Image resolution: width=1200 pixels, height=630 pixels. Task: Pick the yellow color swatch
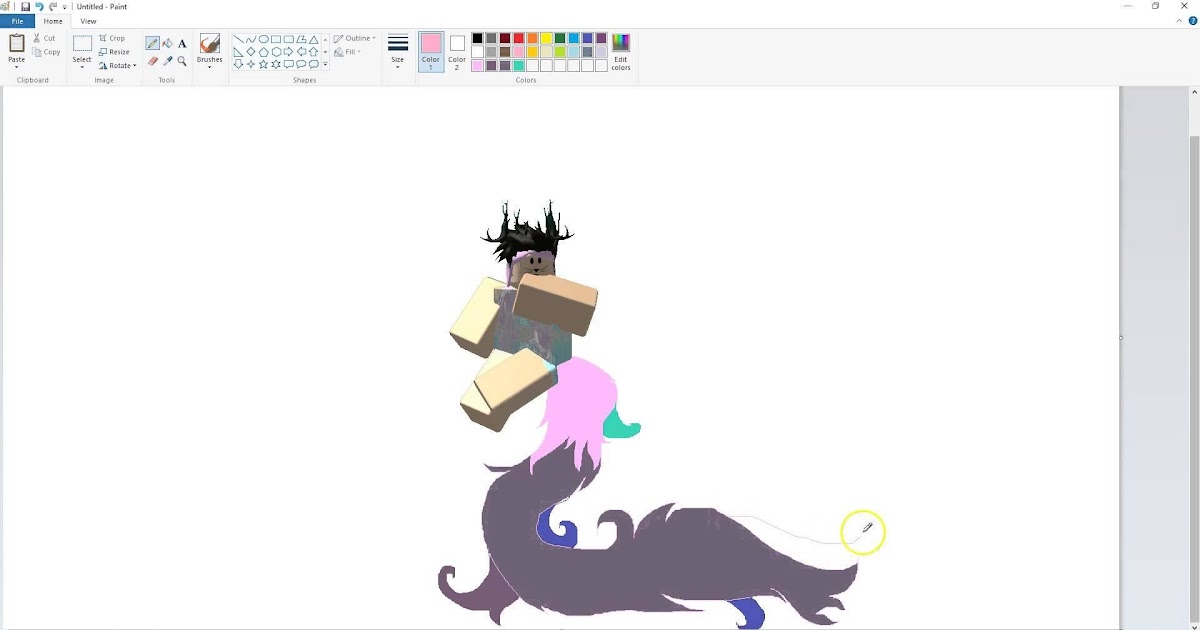[546, 38]
